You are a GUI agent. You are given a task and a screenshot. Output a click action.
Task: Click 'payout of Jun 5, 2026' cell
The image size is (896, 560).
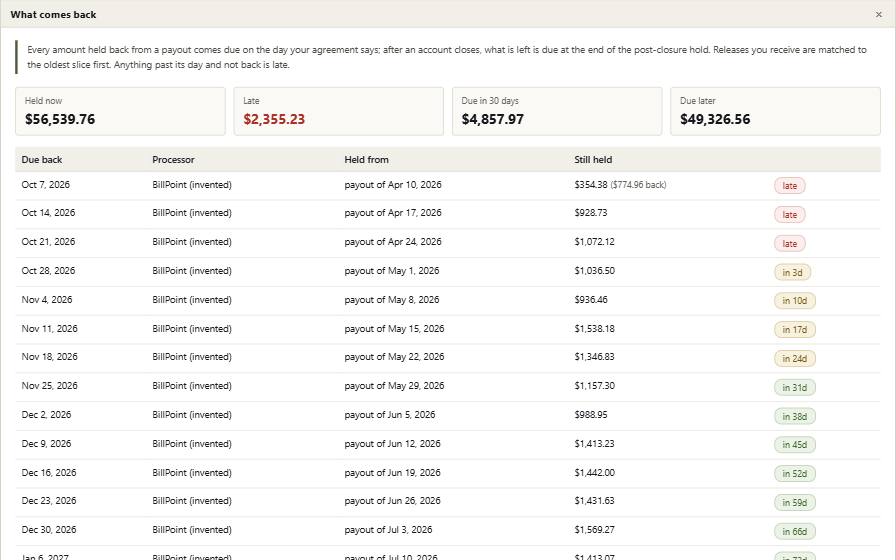point(390,415)
